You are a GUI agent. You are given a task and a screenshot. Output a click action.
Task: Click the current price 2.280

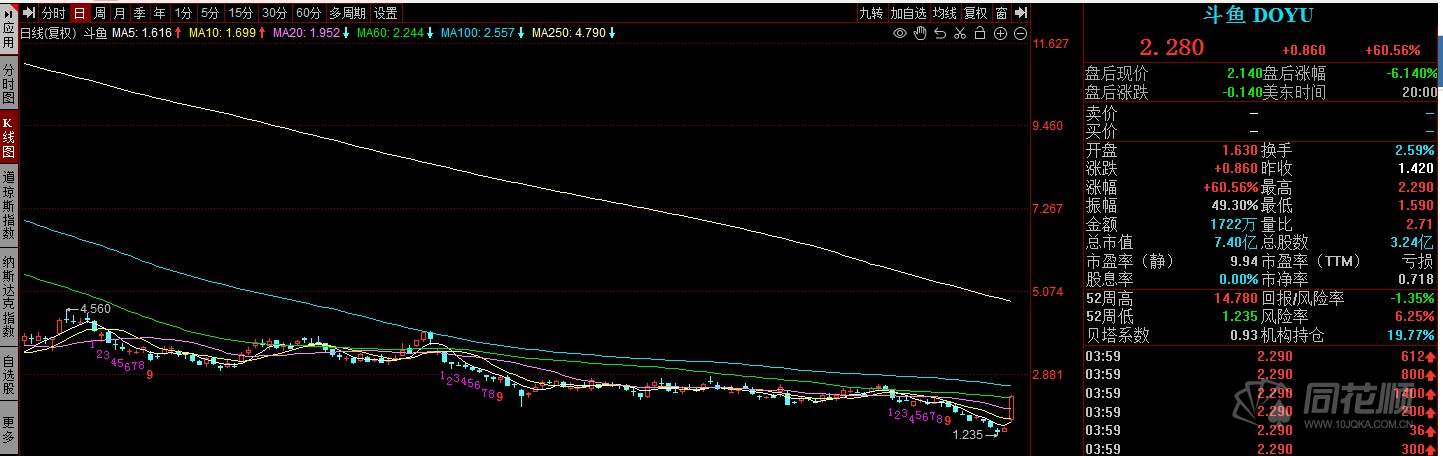click(x=1172, y=47)
